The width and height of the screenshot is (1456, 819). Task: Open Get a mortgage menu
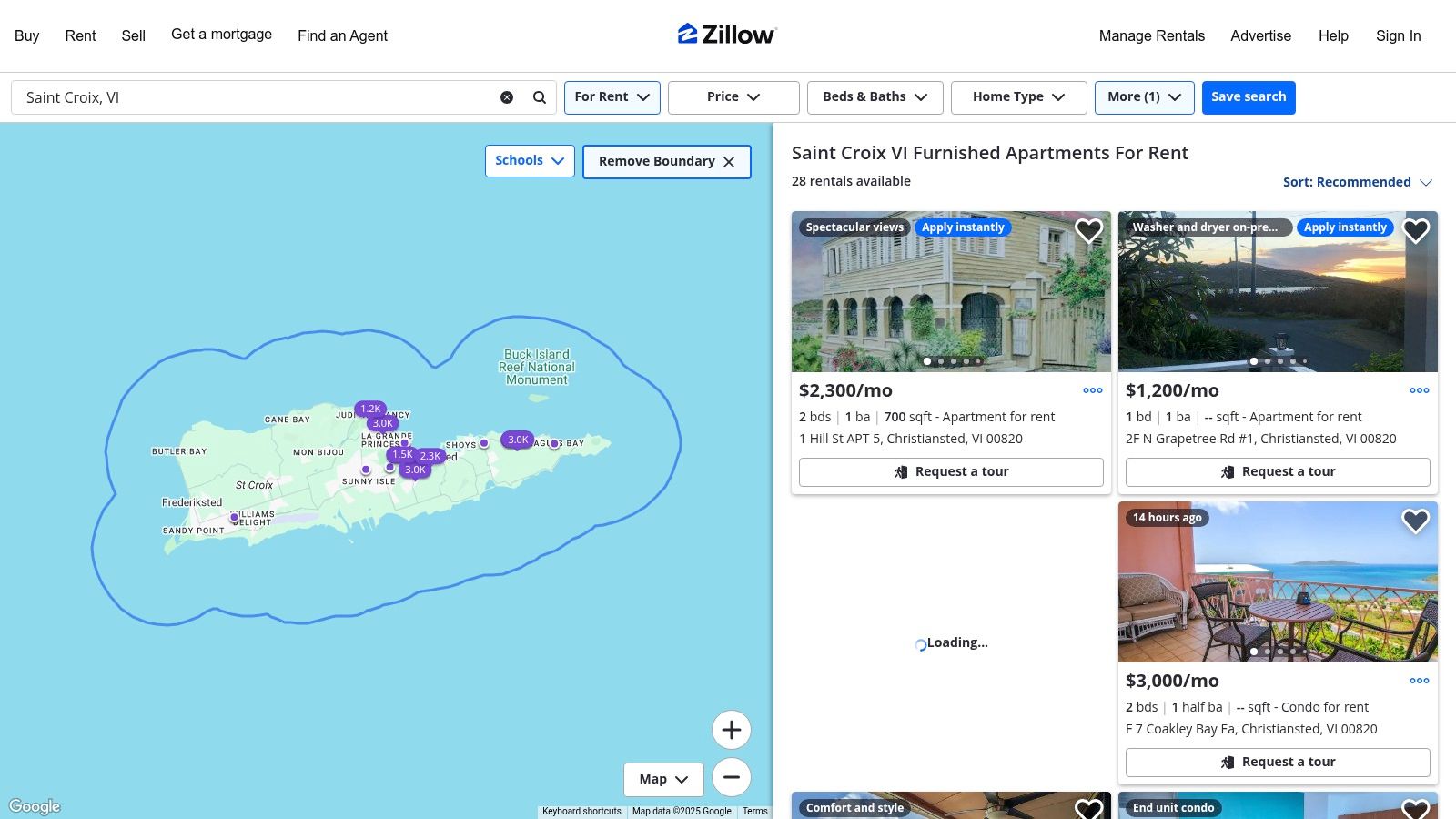tap(221, 35)
